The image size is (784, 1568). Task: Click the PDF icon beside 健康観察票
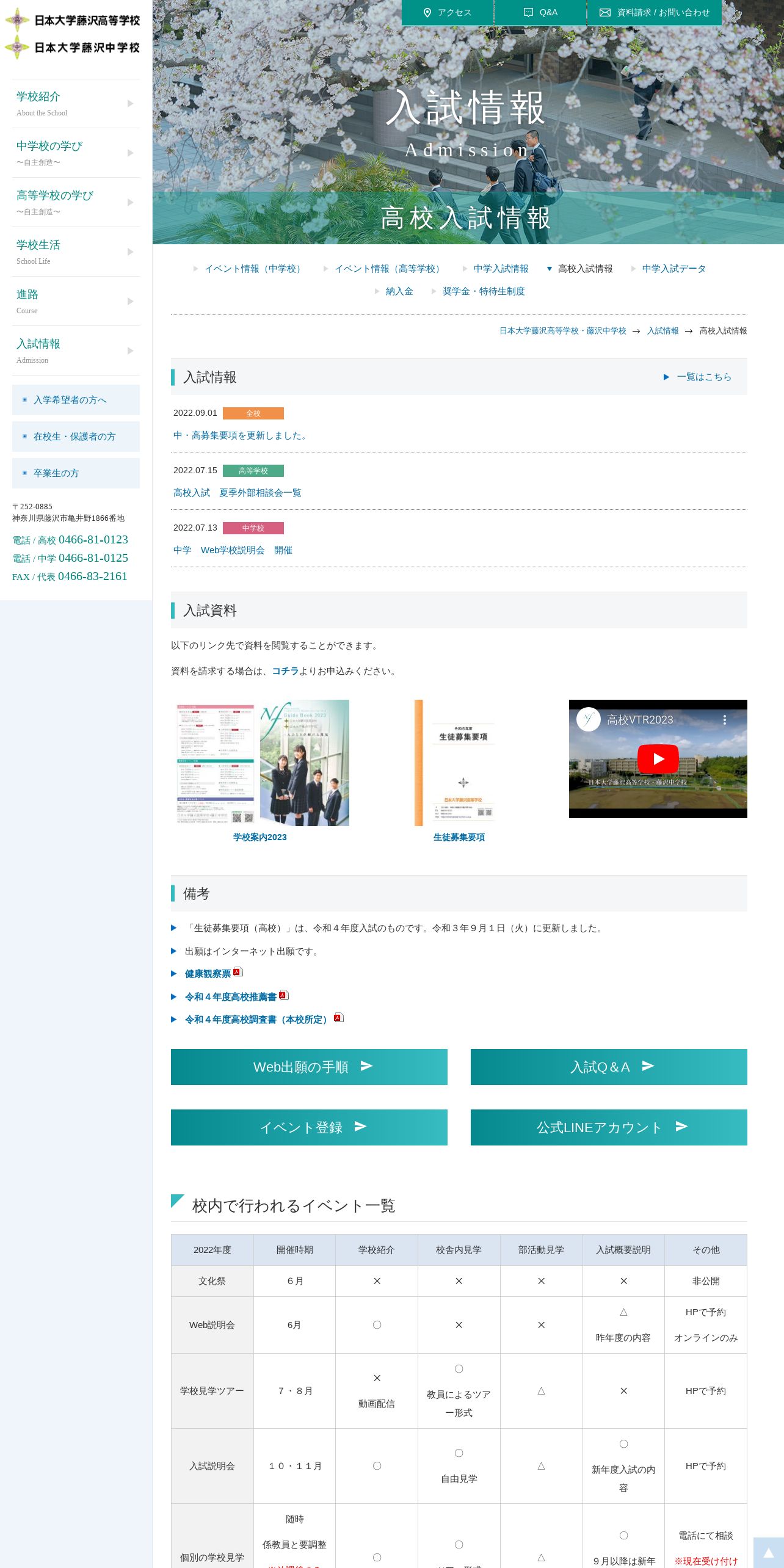coord(238,971)
